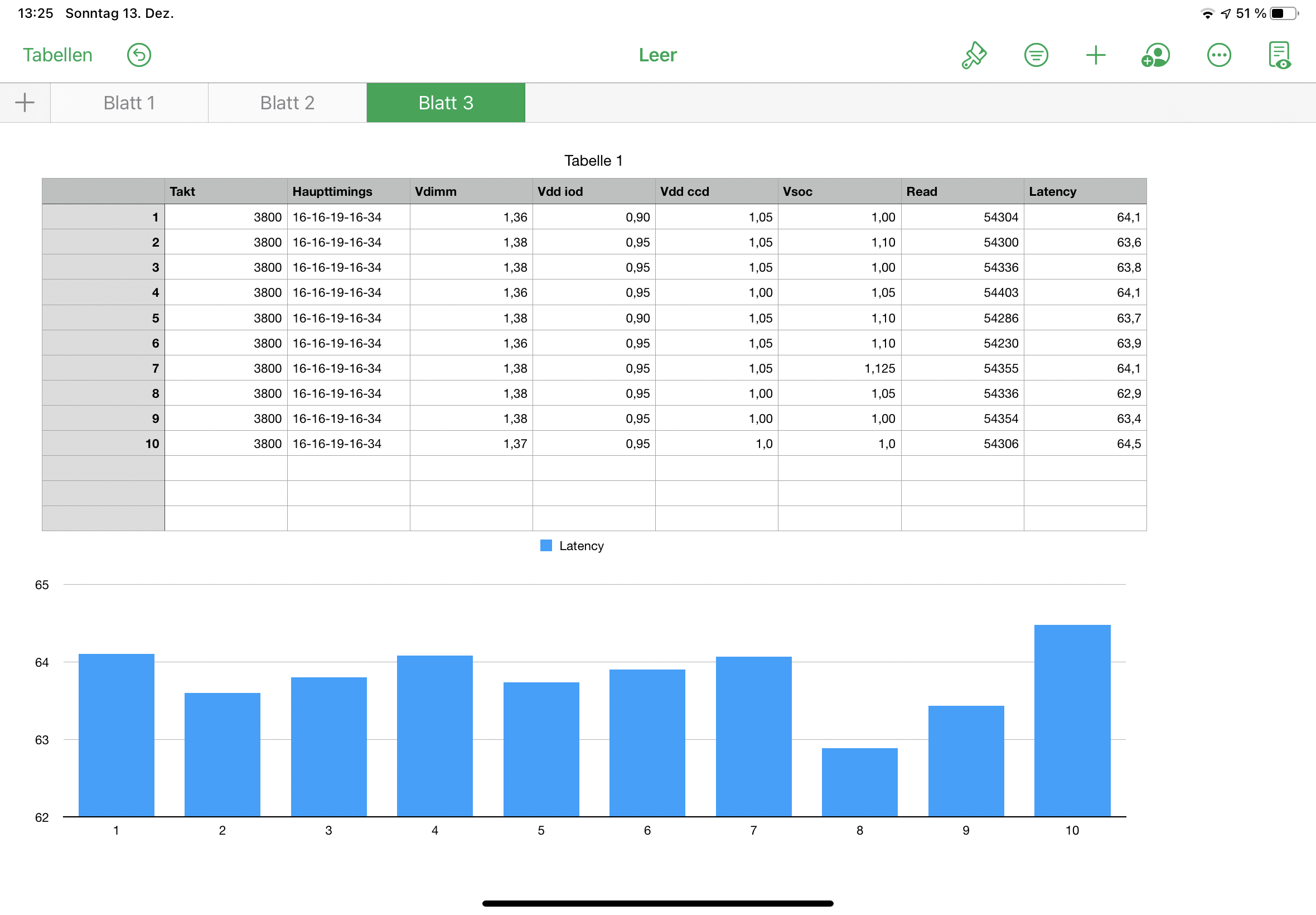Tap the plus Insert icon in toolbar
Image resolution: width=1316 pixels, height=915 pixels.
(x=1095, y=55)
